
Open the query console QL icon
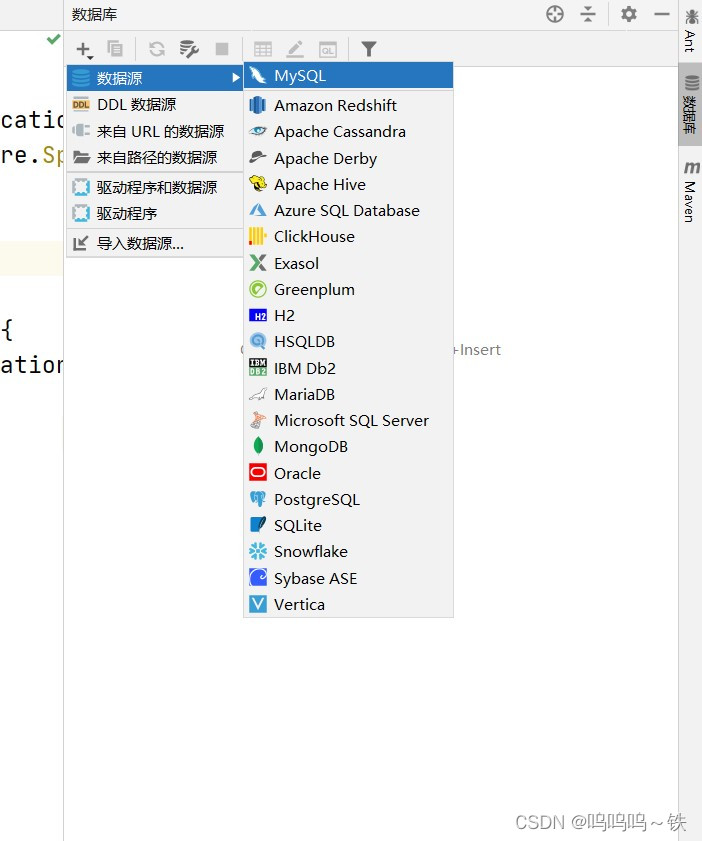[x=328, y=49]
